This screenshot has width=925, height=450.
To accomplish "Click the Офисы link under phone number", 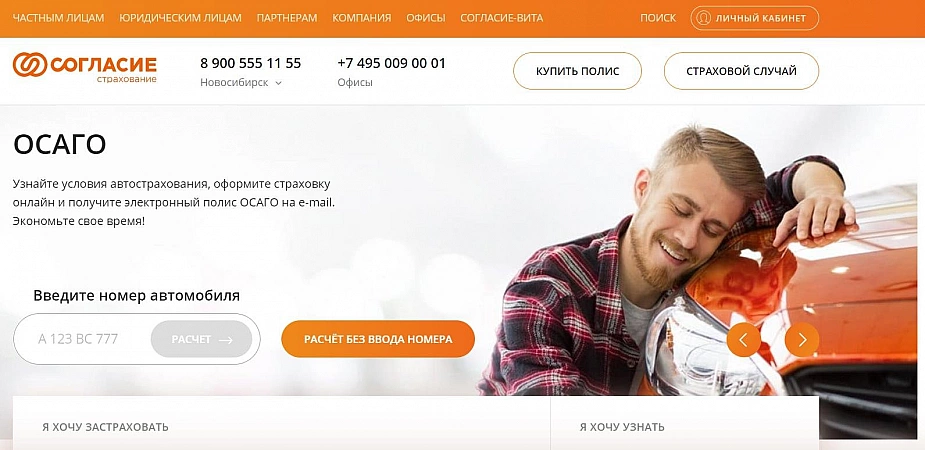I will [355, 83].
